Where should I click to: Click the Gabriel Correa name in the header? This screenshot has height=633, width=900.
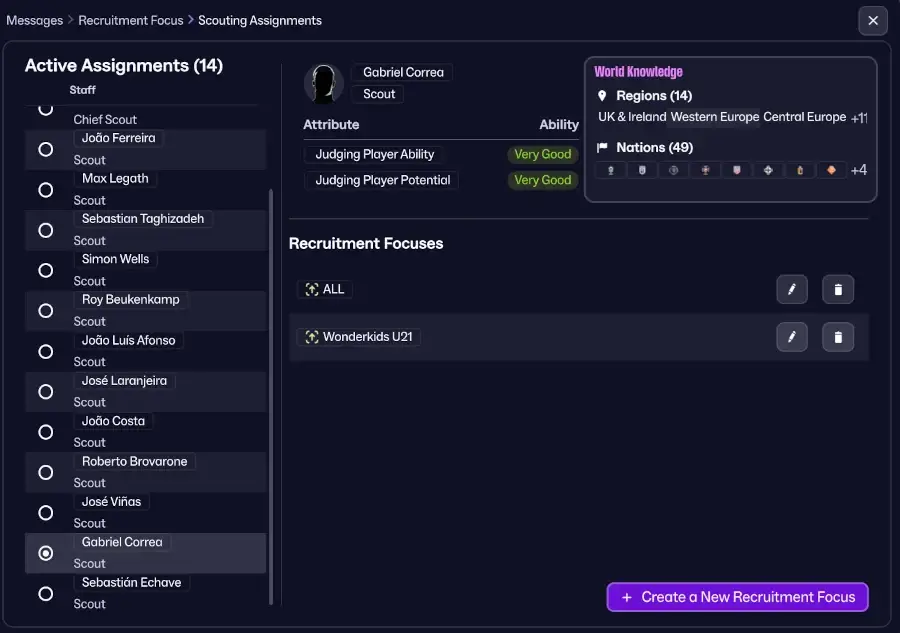pyautogui.click(x=403, y=72)
